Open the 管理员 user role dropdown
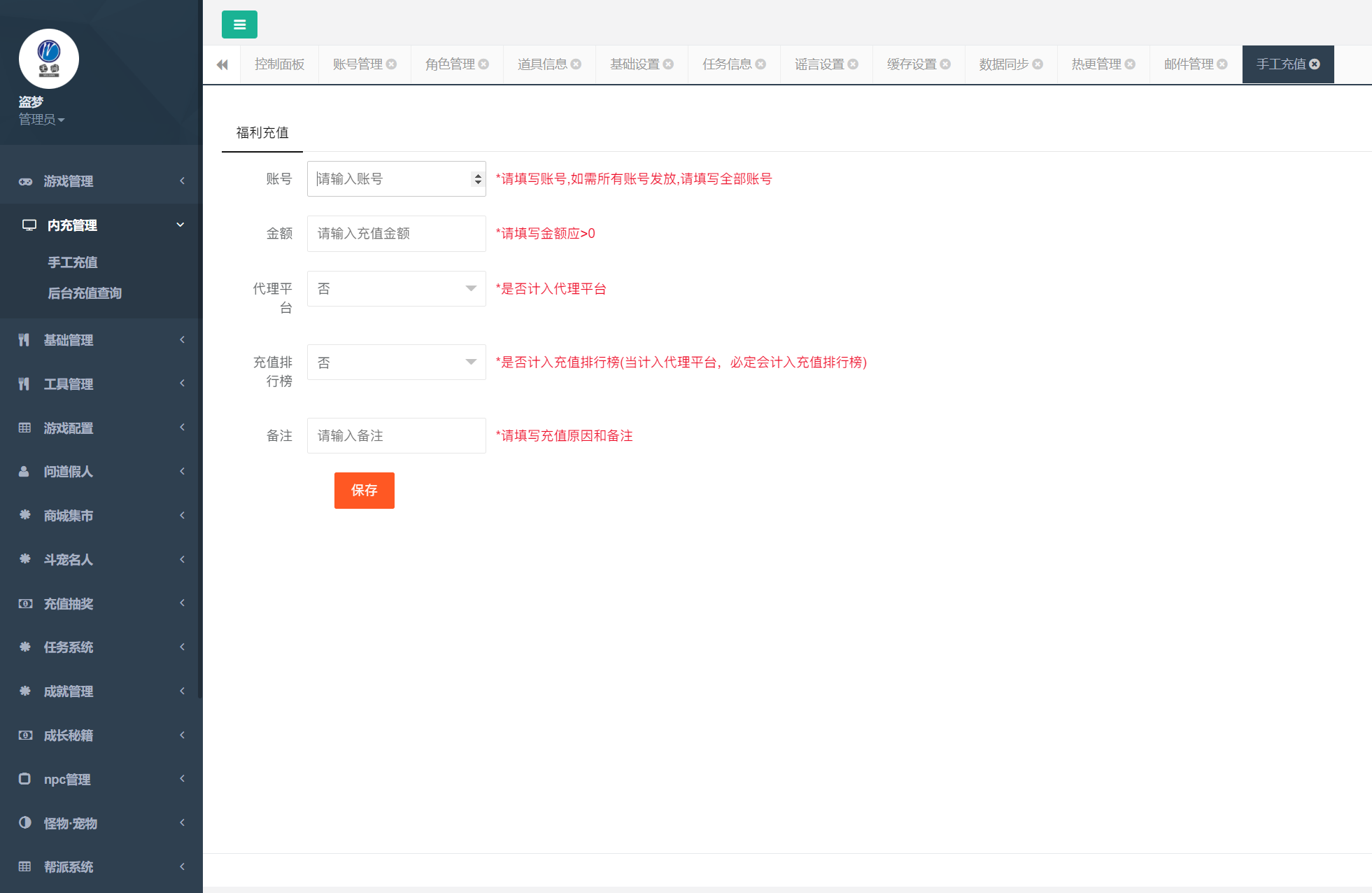1372x893 pixels. 42,120
